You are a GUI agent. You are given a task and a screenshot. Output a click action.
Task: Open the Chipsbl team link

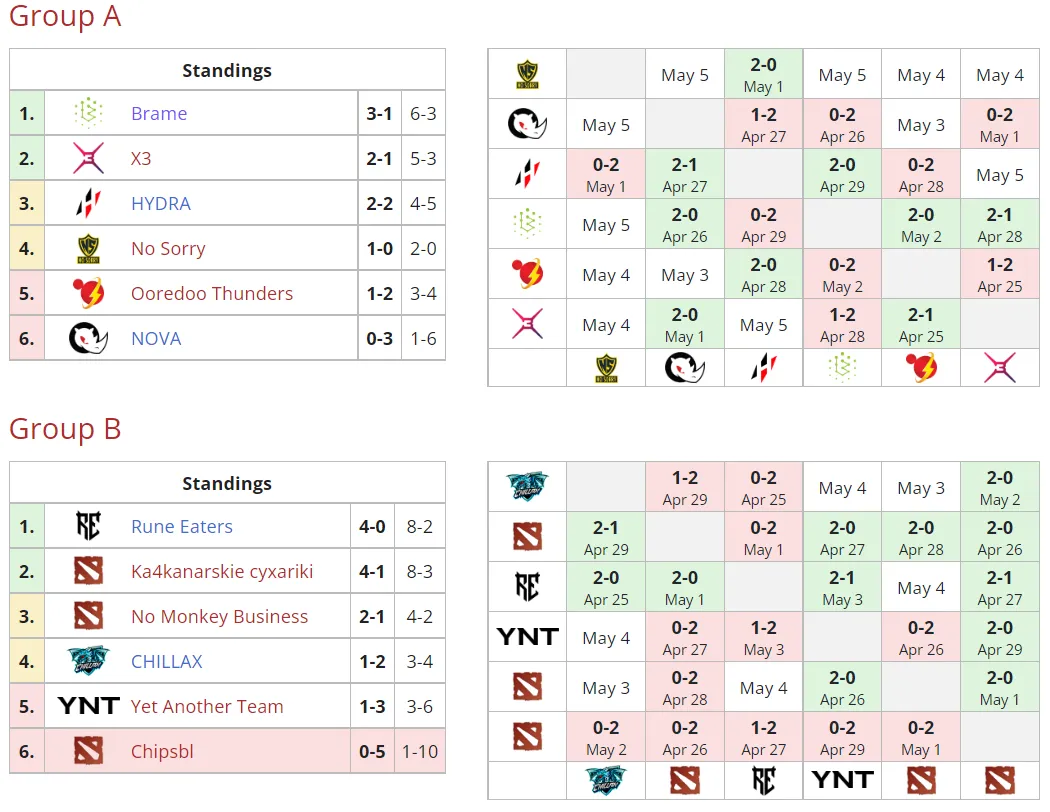pos(162,752)
